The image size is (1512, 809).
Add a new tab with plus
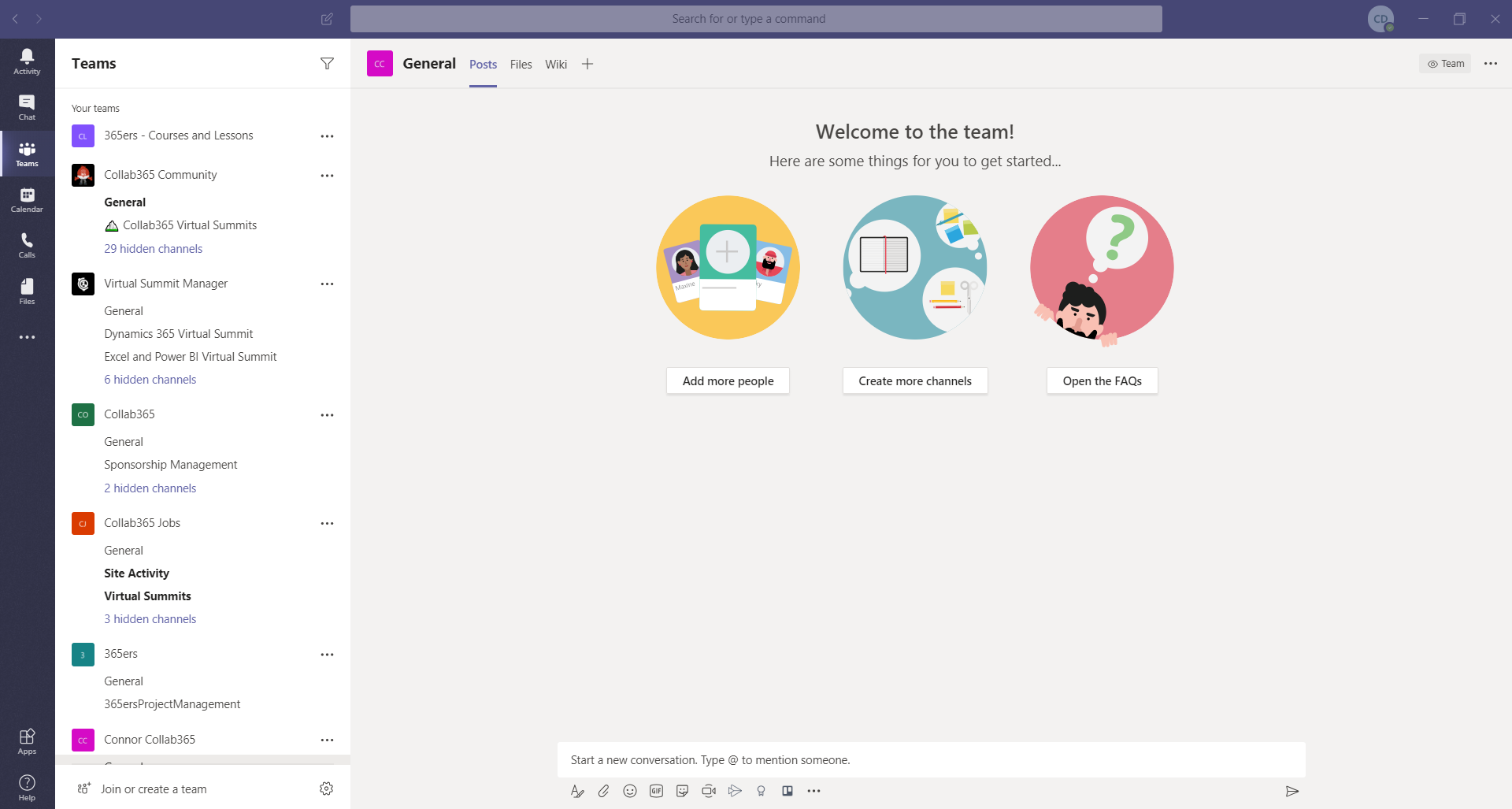point(587,64)
